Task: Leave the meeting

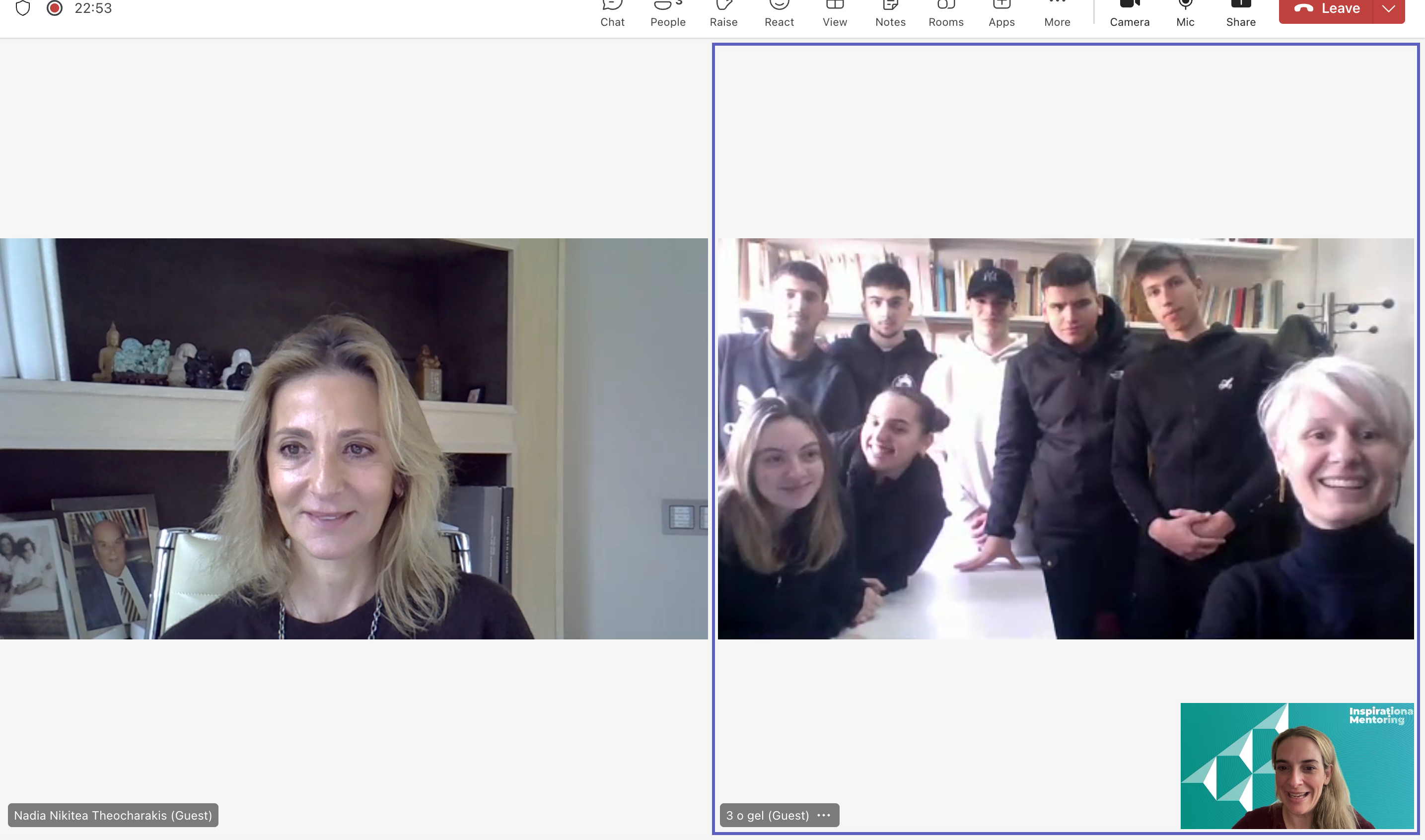Action: point(1326,9)
